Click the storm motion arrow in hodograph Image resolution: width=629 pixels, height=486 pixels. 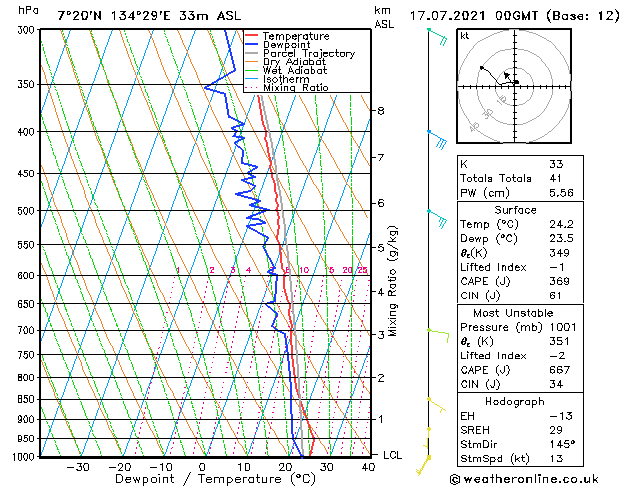pos(507,76)
